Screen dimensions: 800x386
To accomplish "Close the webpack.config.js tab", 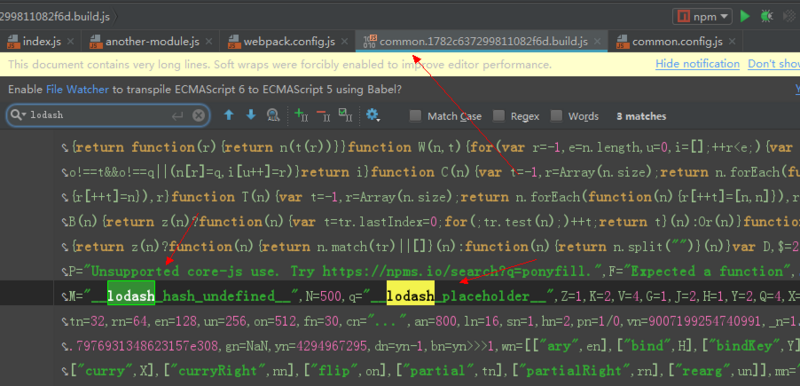I will point(344,42).
